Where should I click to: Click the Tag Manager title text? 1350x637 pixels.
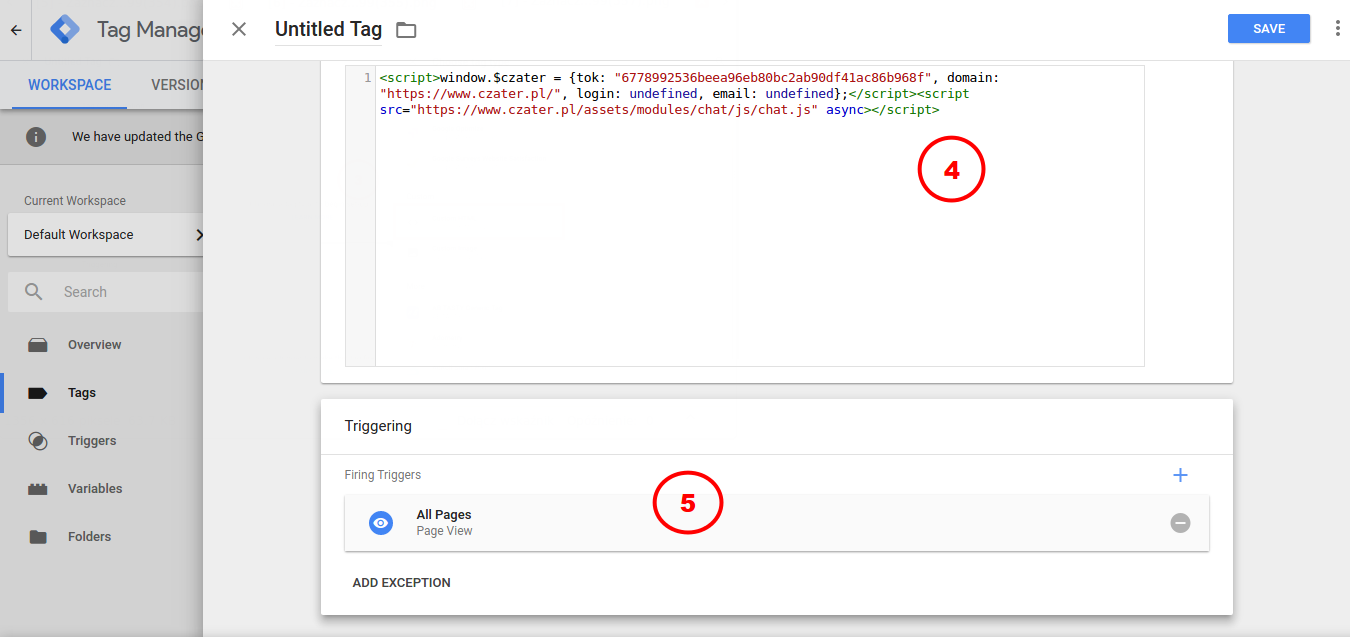pos(150,30)
